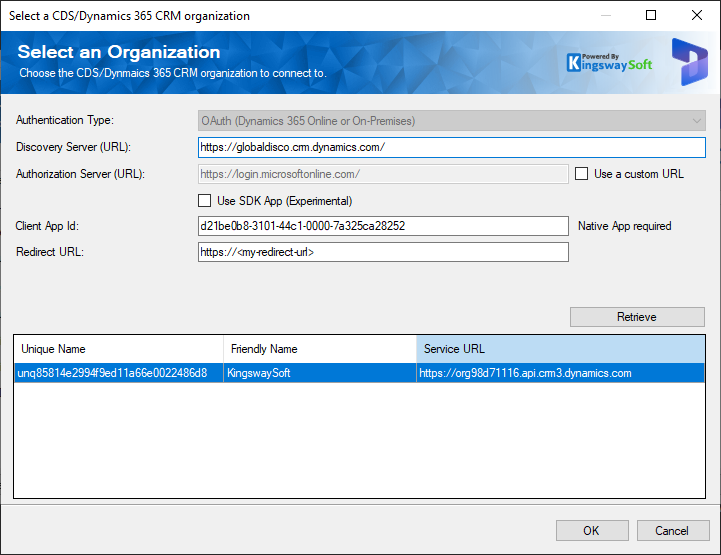Click the KingswaySoft logo in header
Viewport: 721px width, 555px height.
pos(609,62)
